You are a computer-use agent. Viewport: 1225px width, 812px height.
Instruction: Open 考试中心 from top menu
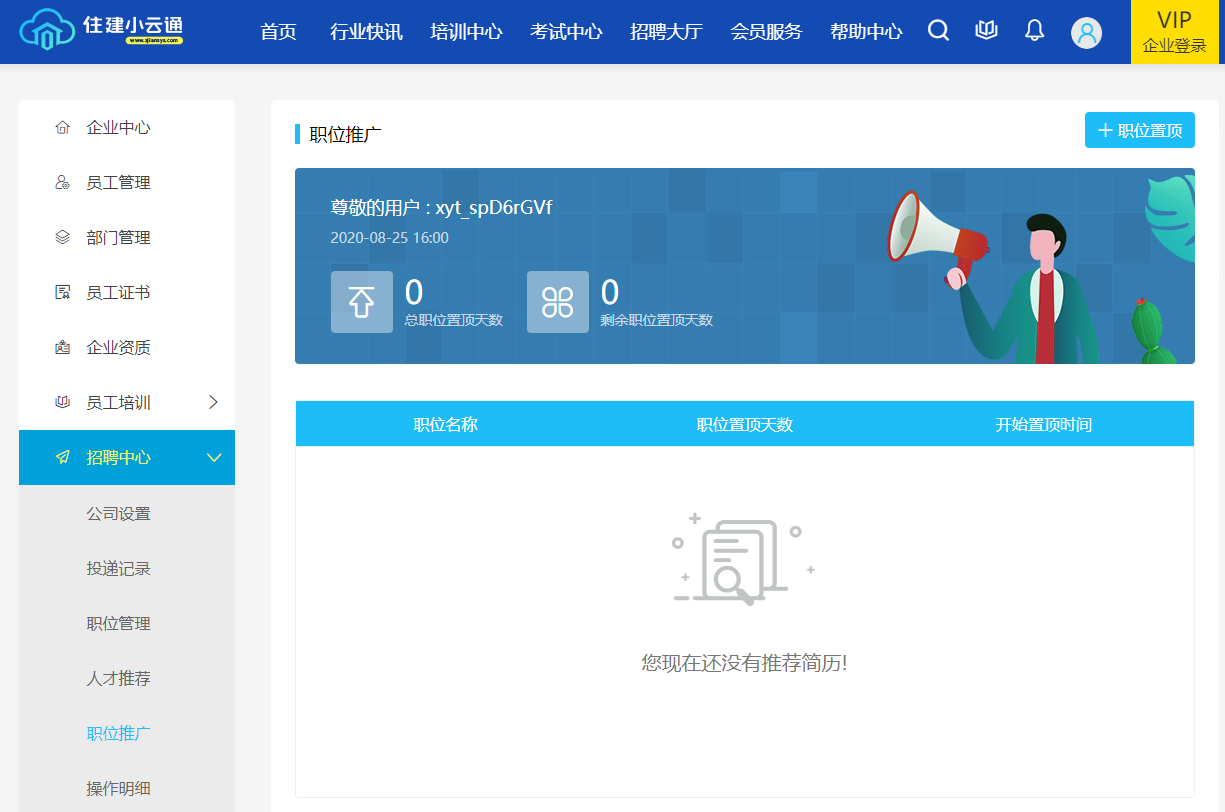click(566, 32)
